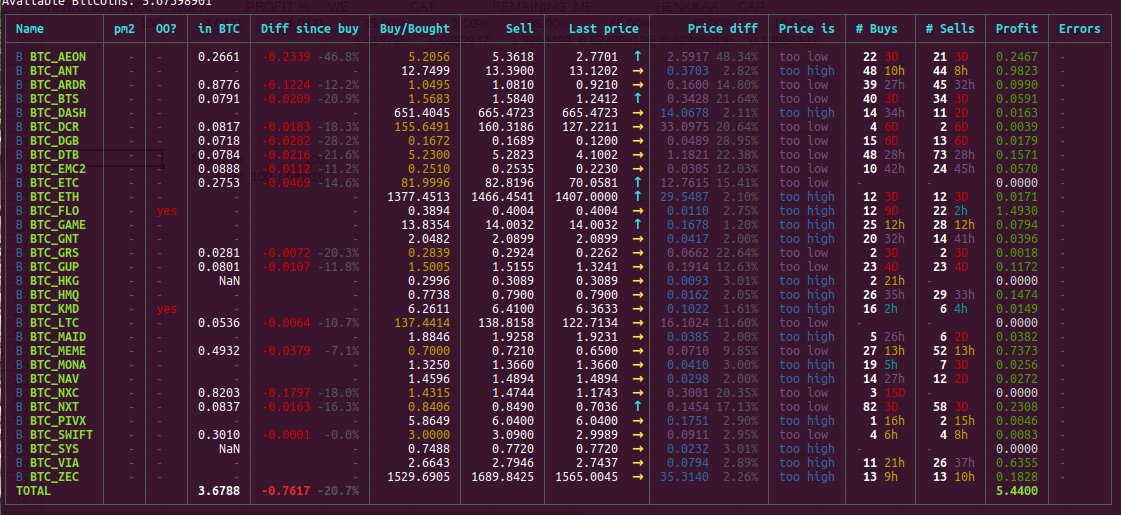Click the right arrow in BTC_ANT row

(638, 71)
